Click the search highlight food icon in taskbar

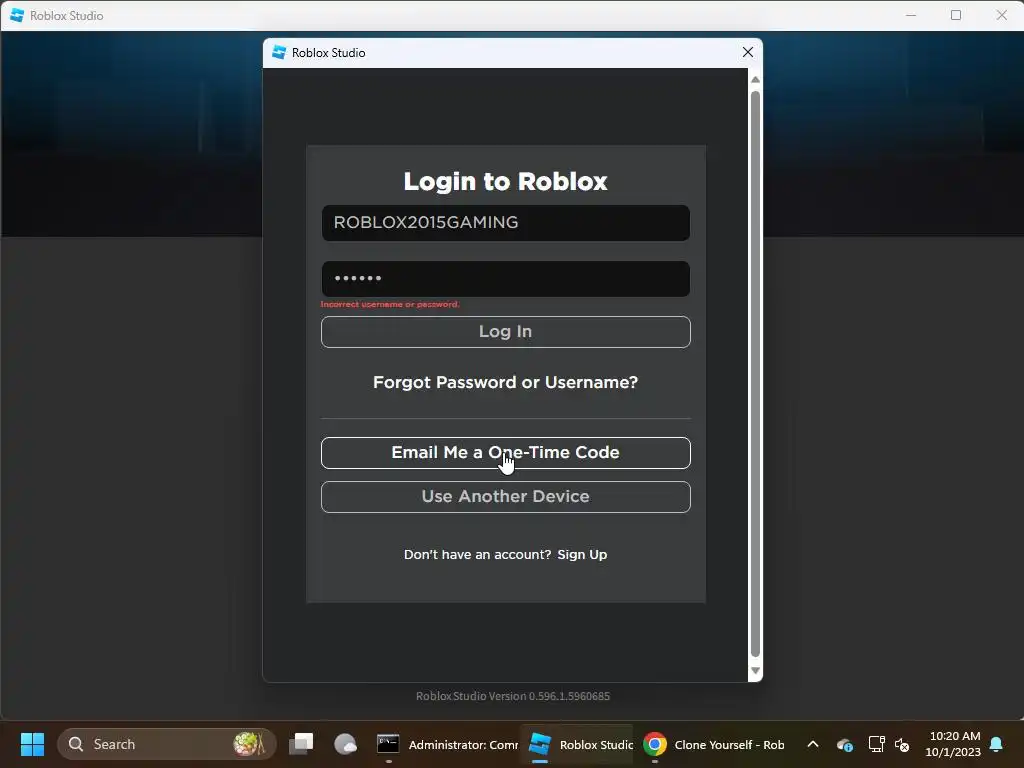click(249, 744)
